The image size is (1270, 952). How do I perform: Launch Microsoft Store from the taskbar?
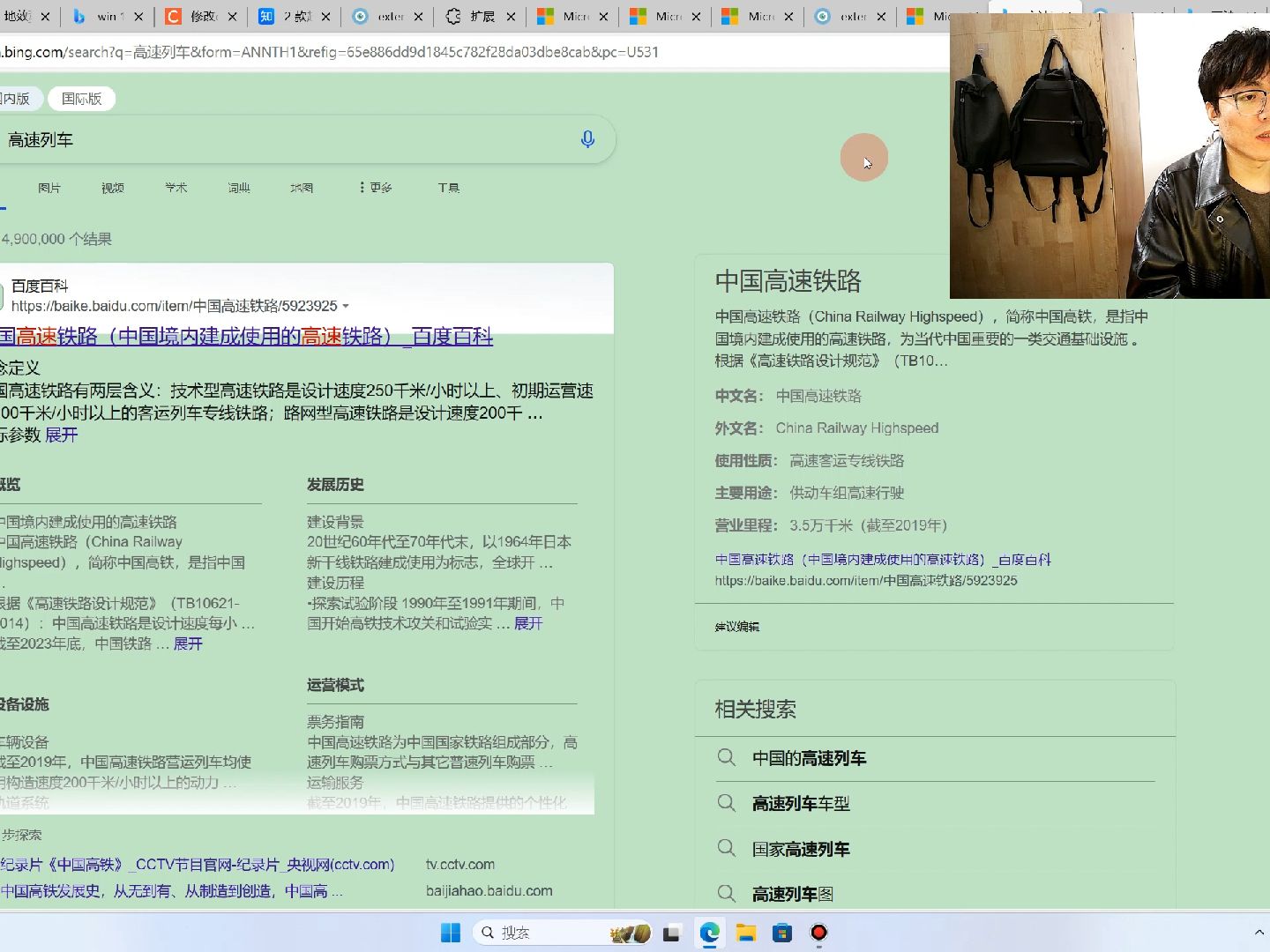[x=782, y=933]
